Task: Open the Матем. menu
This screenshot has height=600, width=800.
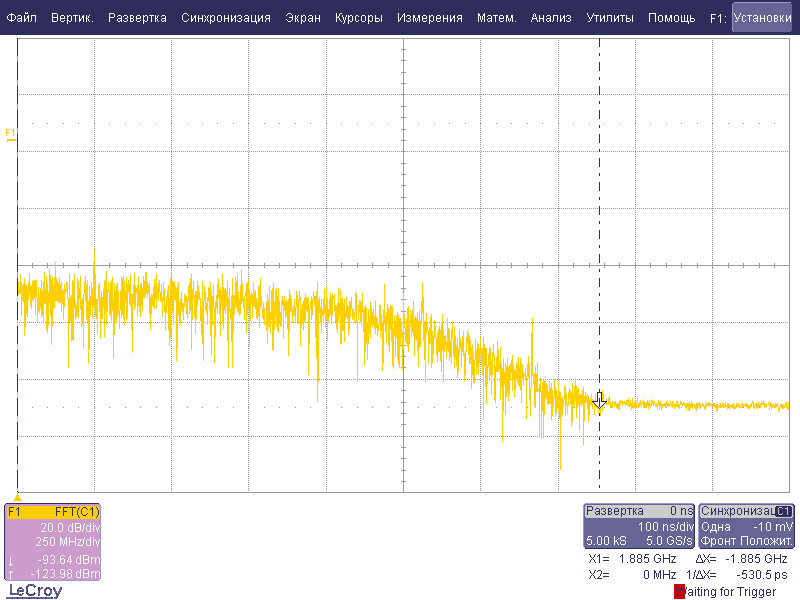Action: pyautogui.click(x=496, y=18)
